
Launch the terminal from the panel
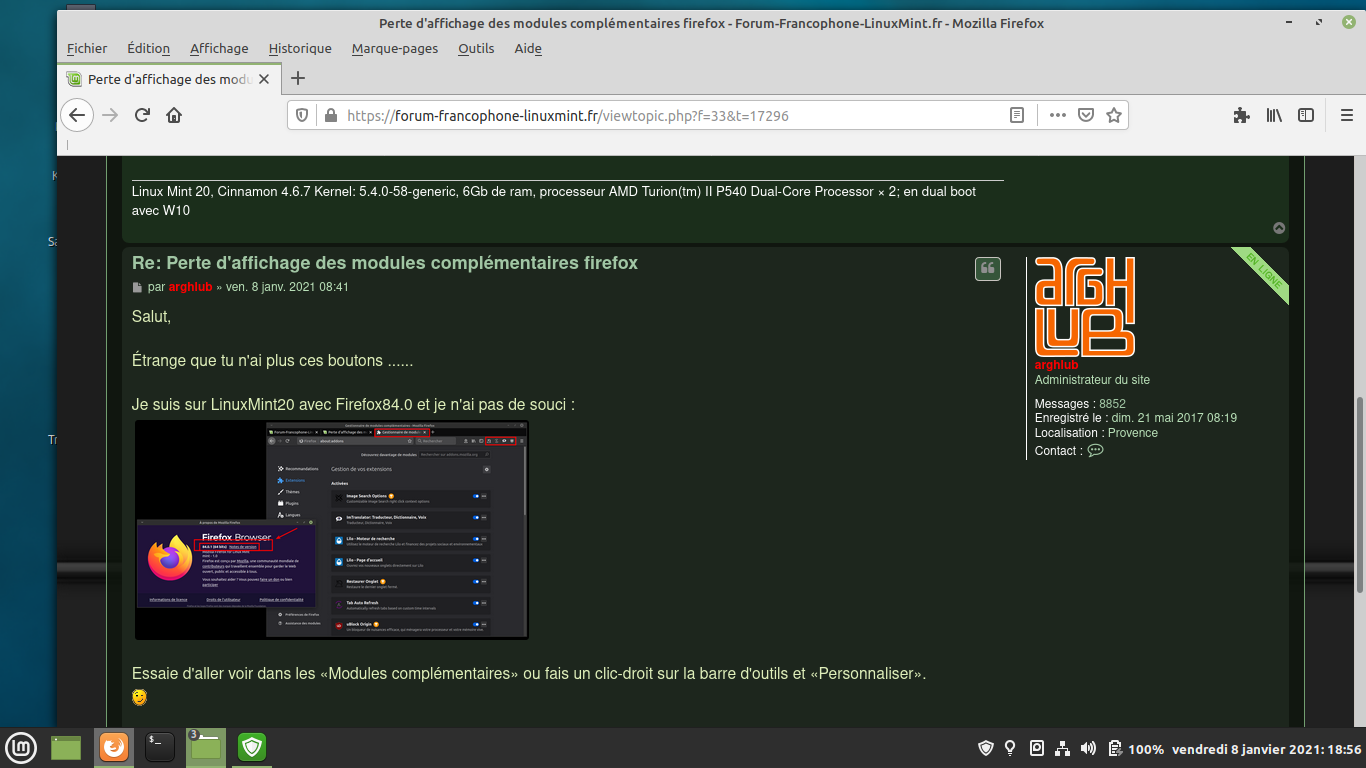point(160,747)
